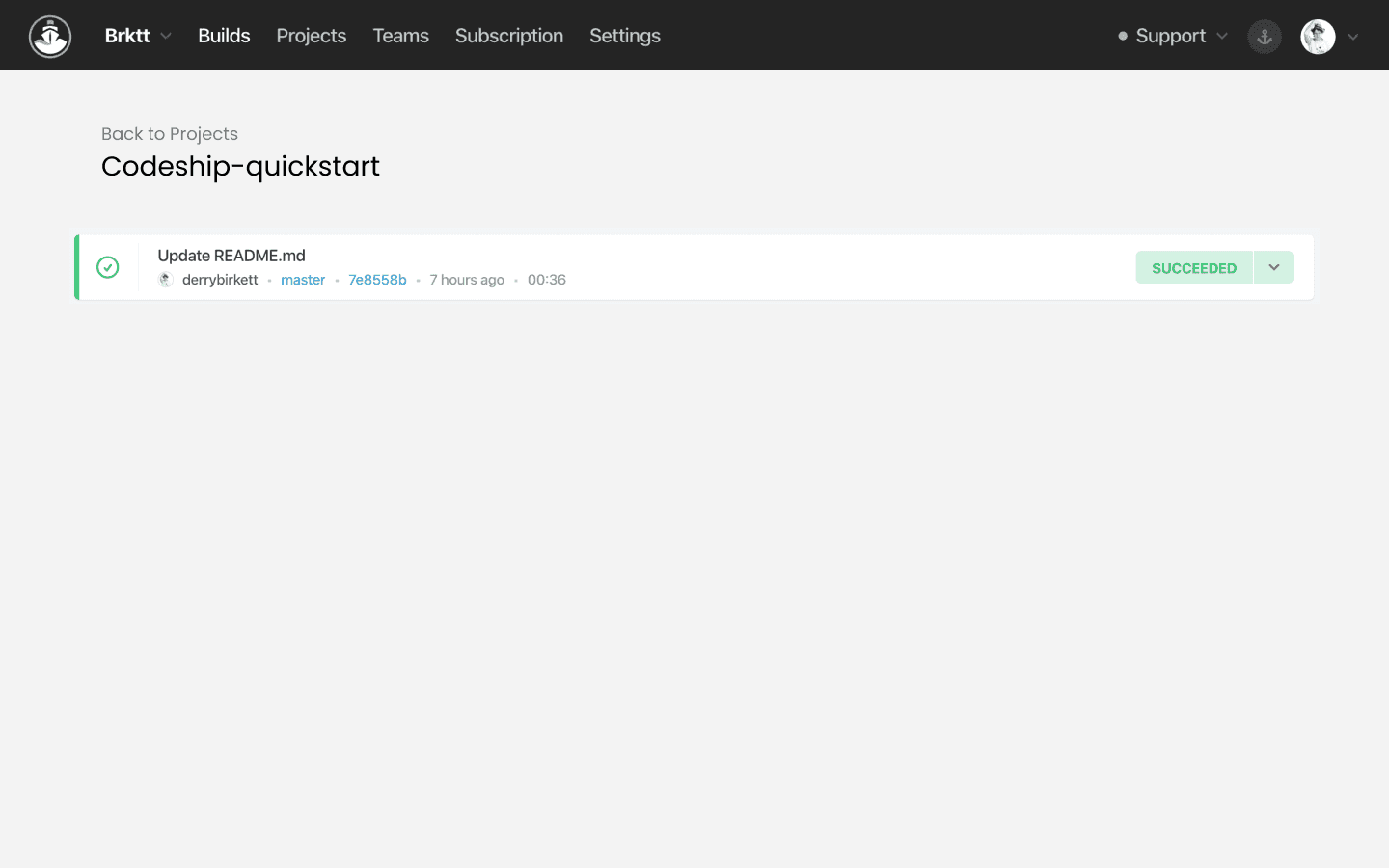The height and width of the screenshot is (868, 1389).
Task: Click the Codeship-quickstart project title
Action: pos(240,166)
